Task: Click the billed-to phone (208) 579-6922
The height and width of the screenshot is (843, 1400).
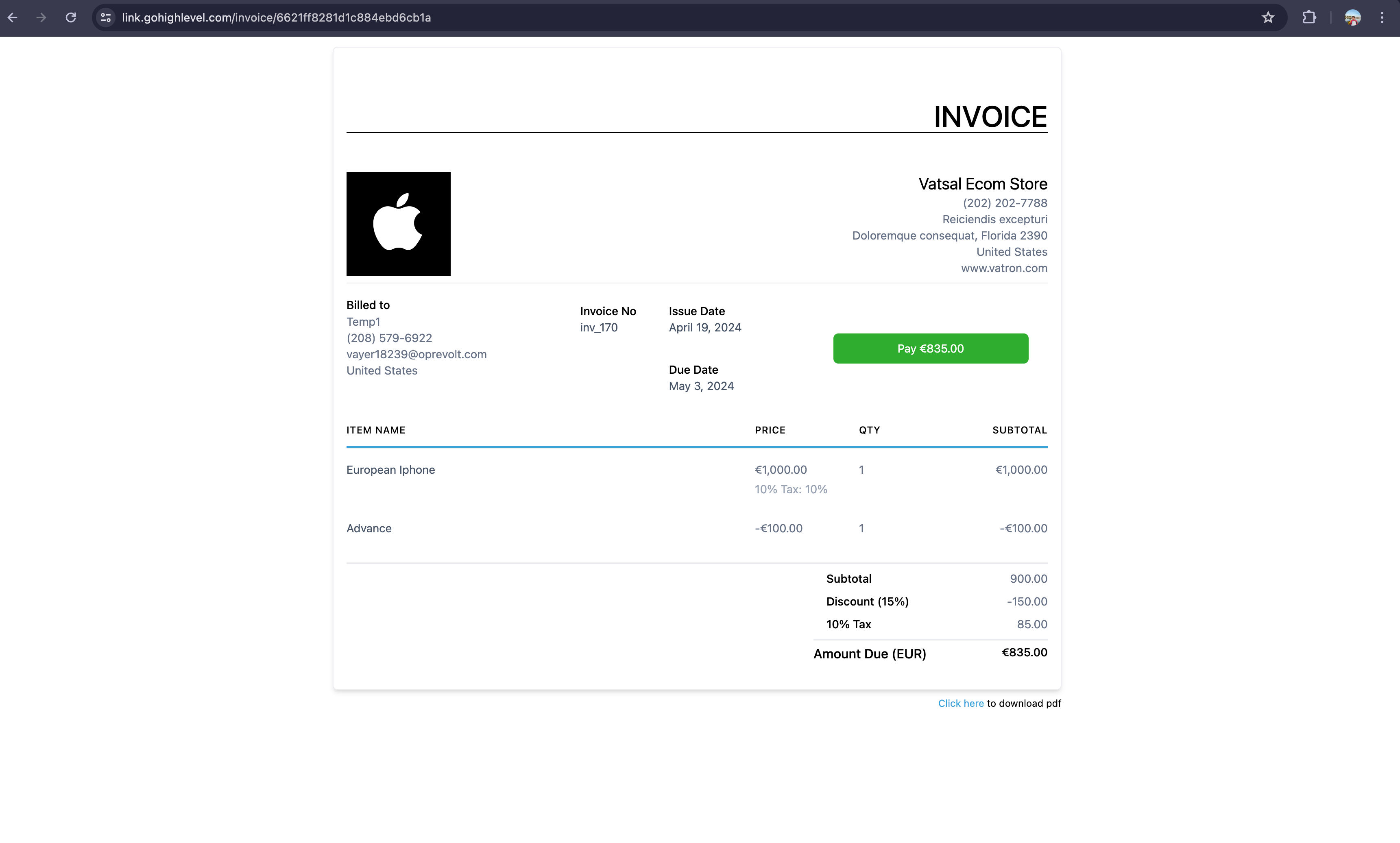Action: coord(389,338)
